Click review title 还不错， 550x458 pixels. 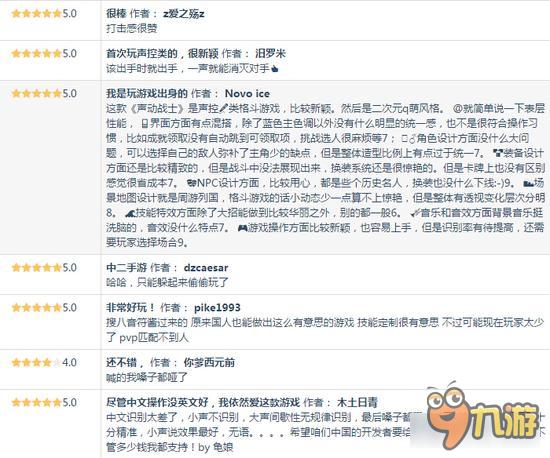click(x=125, y=363)
